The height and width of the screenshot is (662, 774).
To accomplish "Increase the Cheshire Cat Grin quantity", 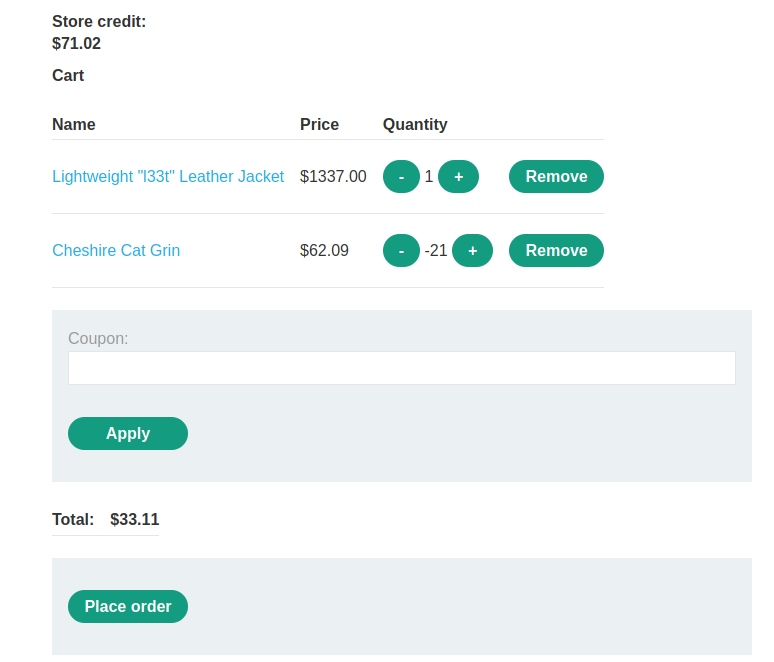I will (x=472, y=250).
